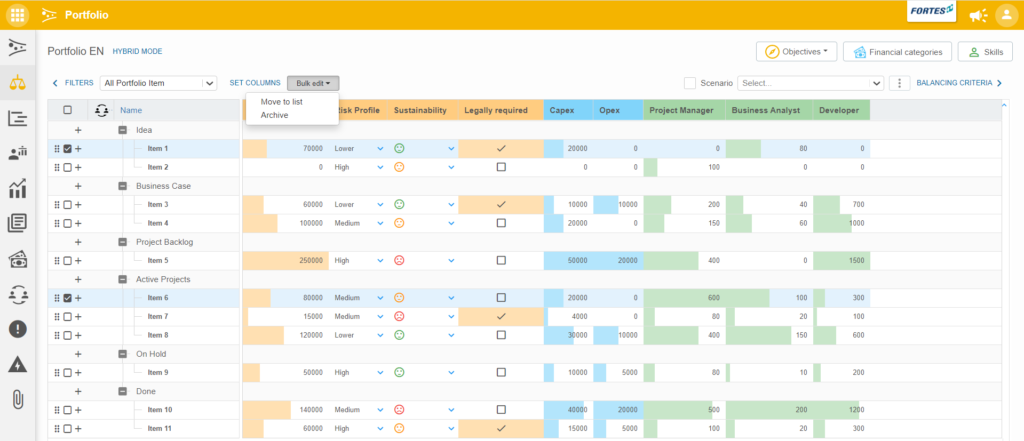Select the Item 9 row checkbox

(67, 372)
